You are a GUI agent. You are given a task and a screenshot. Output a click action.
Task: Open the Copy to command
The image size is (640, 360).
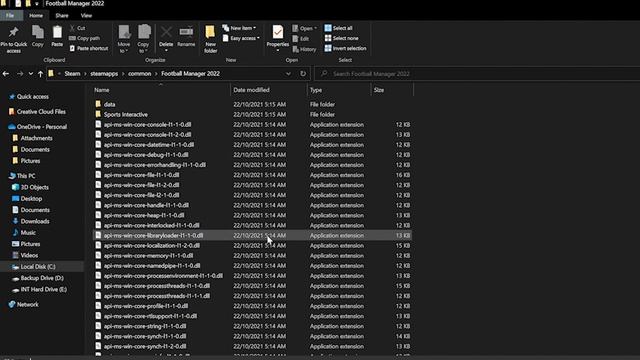point(144,39)
